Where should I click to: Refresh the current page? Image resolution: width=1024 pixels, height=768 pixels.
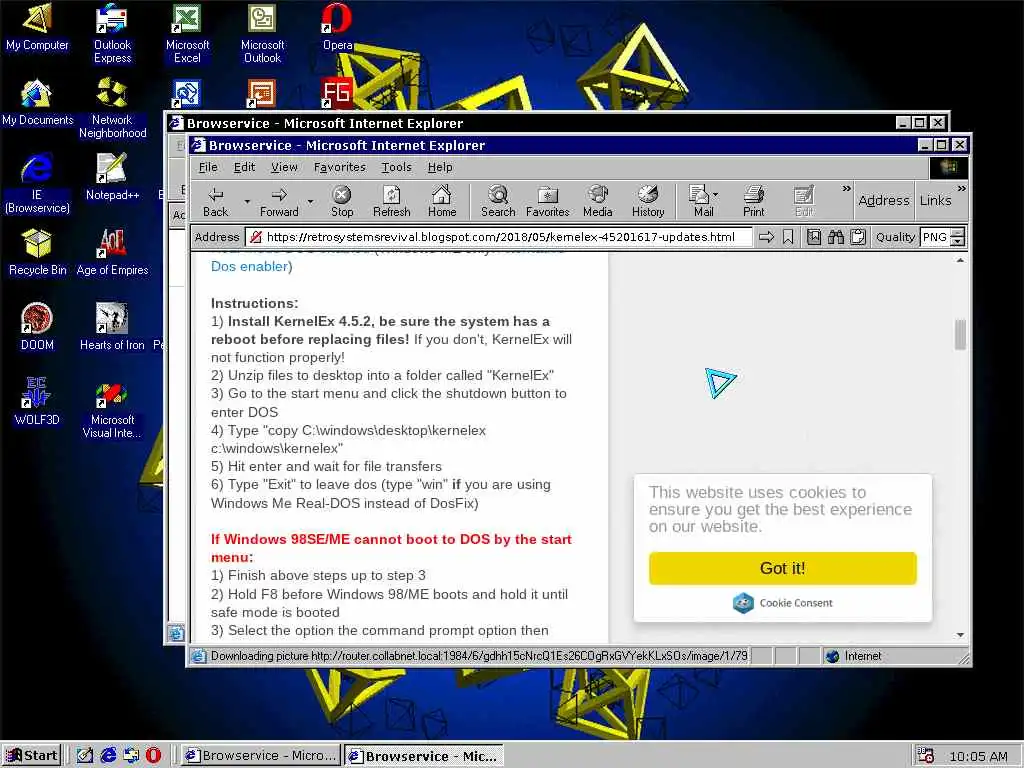click(391, 200)
